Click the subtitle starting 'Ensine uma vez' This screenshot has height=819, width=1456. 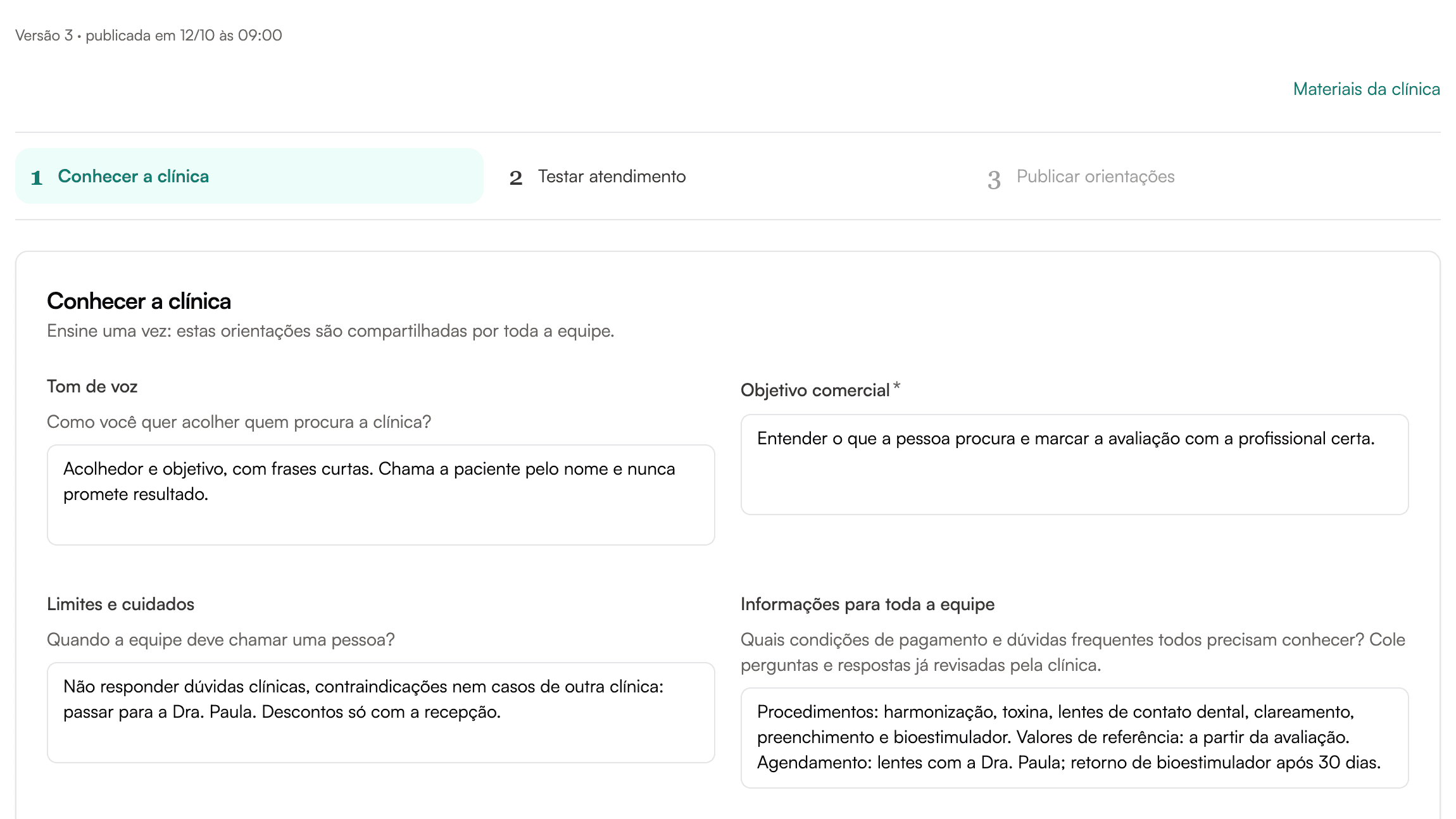(x=330, y=331)
